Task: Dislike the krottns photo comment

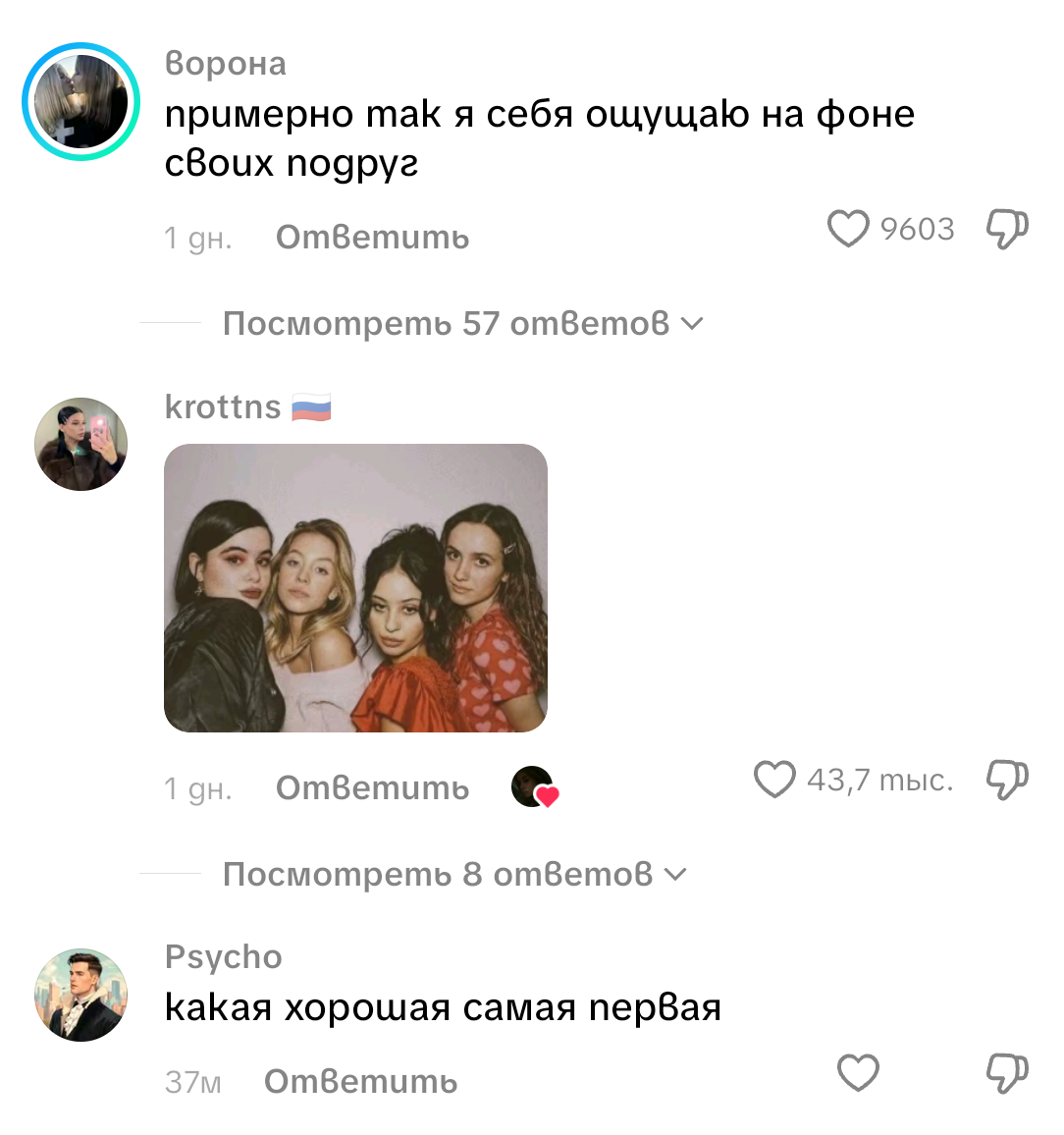Action: coord(1007,780)
